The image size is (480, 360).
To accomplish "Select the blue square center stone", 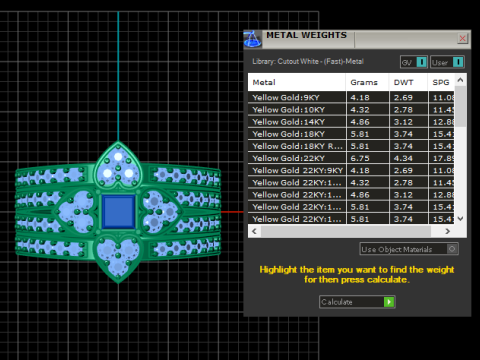I will click(118, 212).
